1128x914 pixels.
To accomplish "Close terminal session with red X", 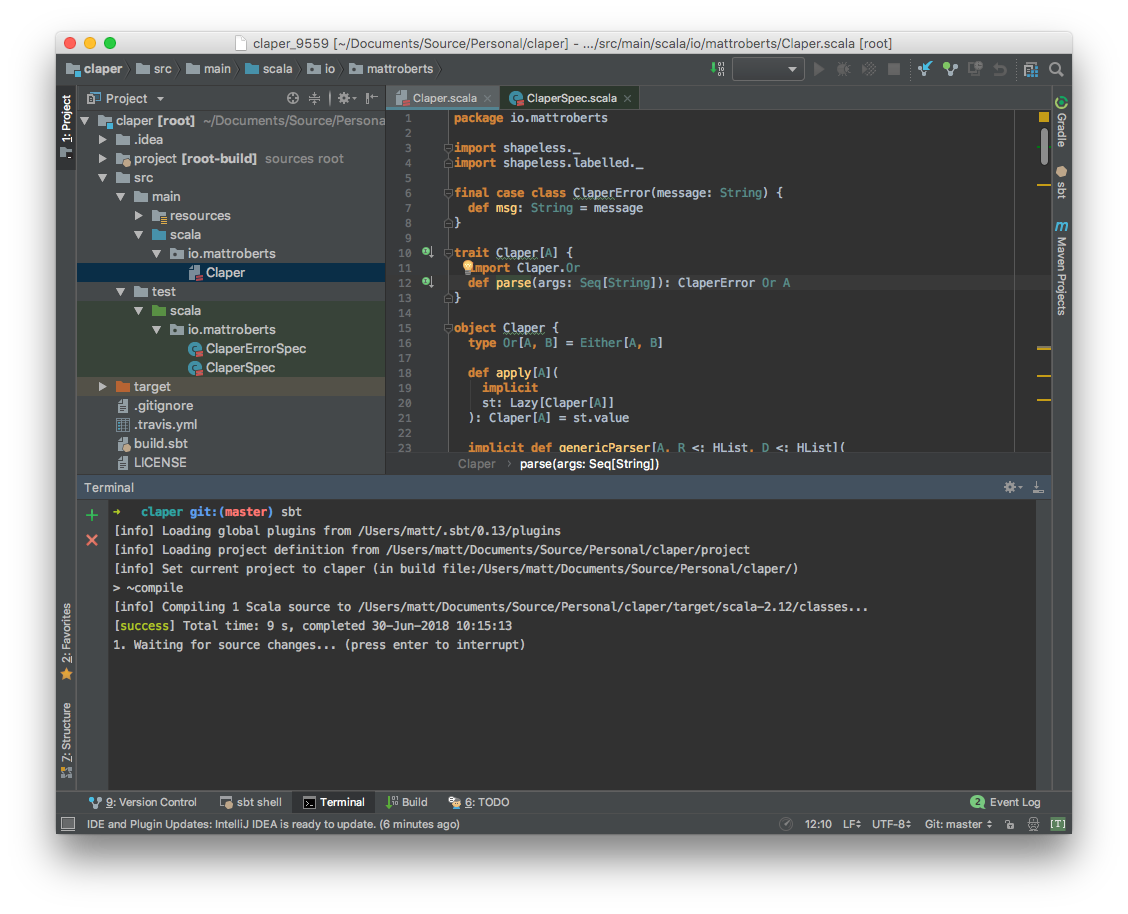I will (92, 540).
